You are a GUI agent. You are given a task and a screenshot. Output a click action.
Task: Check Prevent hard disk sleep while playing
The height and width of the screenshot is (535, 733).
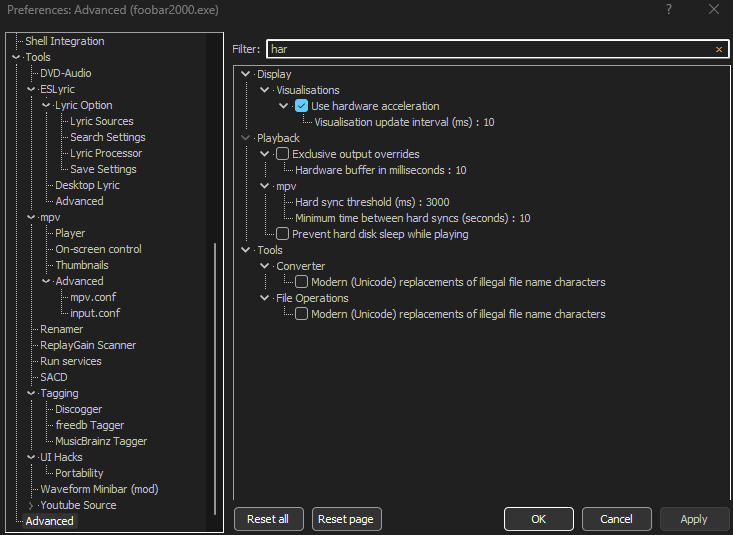282,234
